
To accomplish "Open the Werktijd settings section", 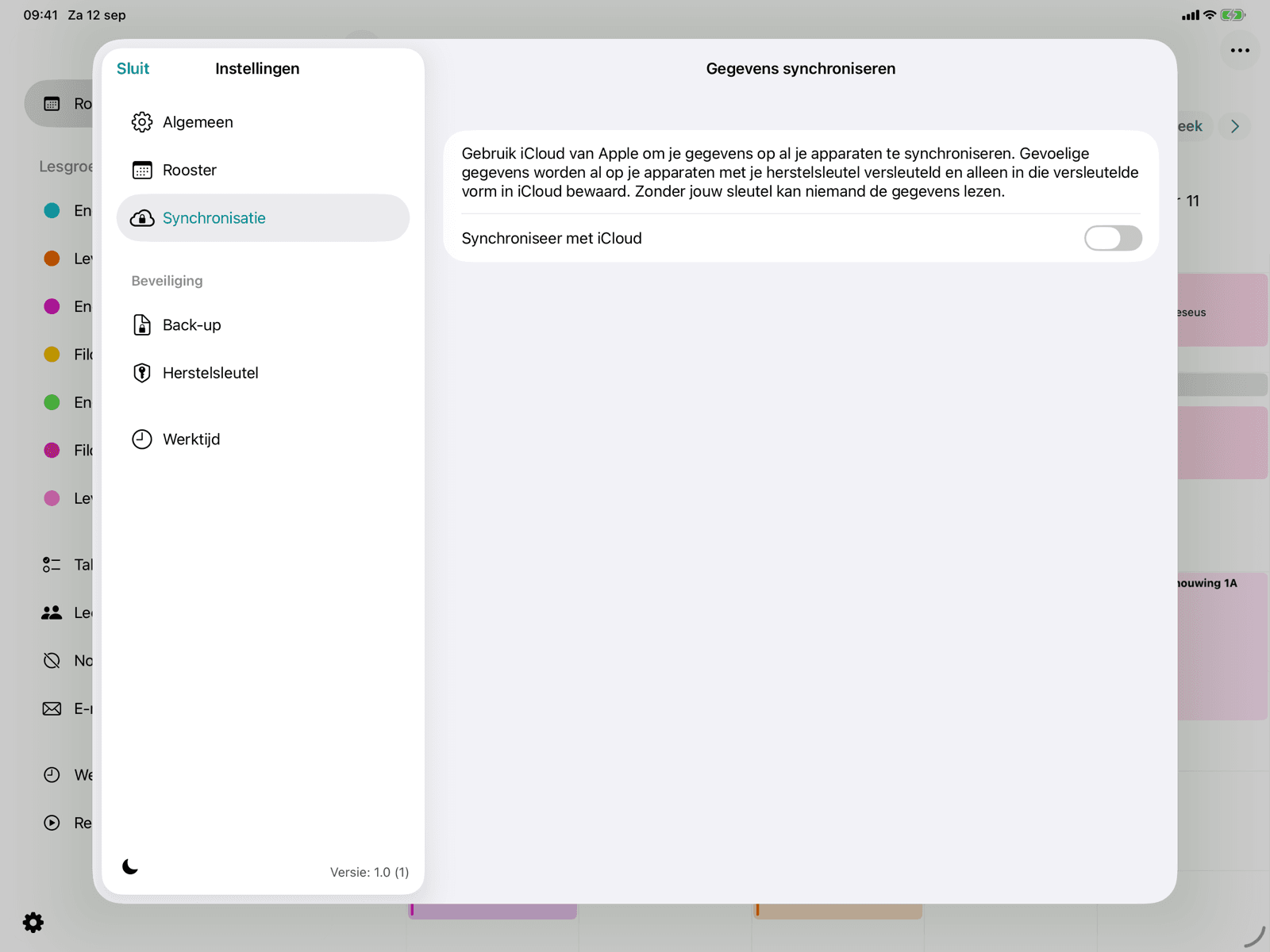I will click(263, 440).
